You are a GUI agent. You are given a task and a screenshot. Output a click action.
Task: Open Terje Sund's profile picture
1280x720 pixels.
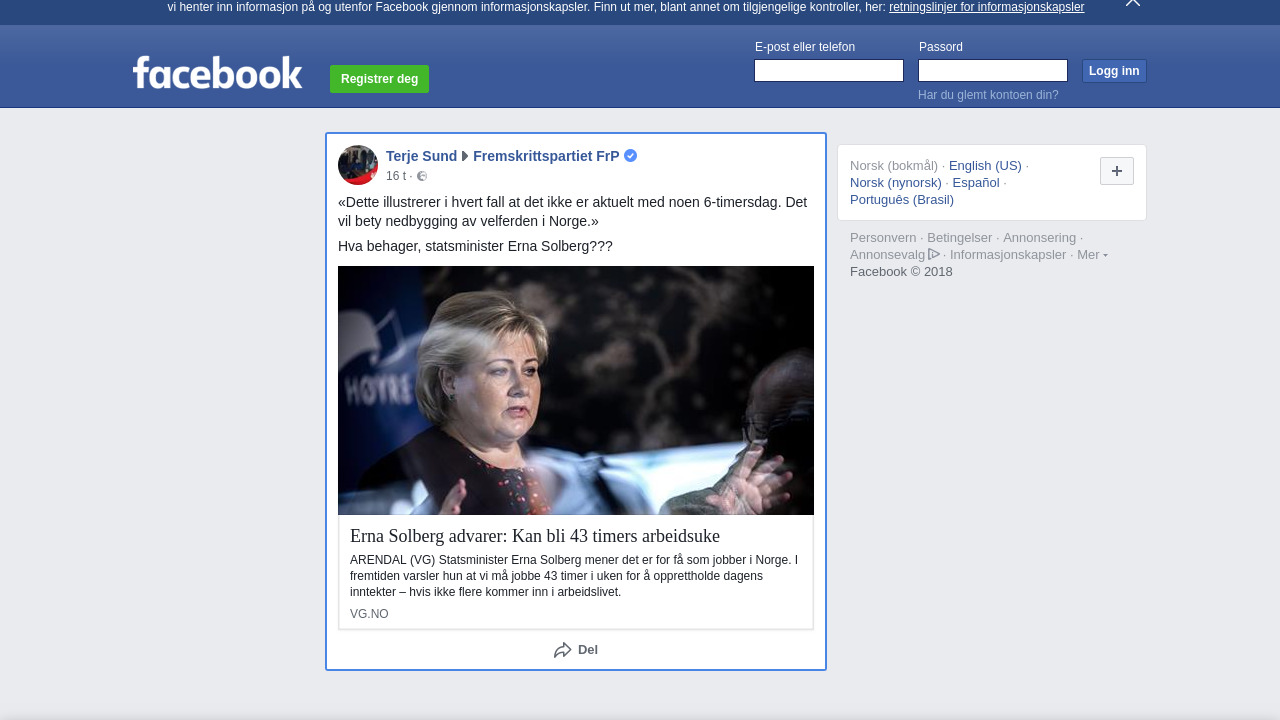358,165
